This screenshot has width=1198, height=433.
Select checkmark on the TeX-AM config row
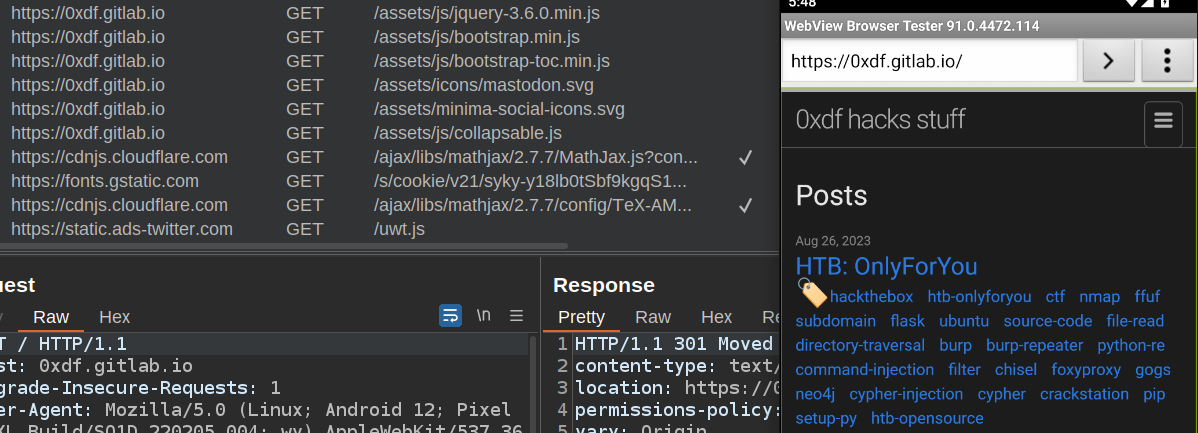pos(744,205)
